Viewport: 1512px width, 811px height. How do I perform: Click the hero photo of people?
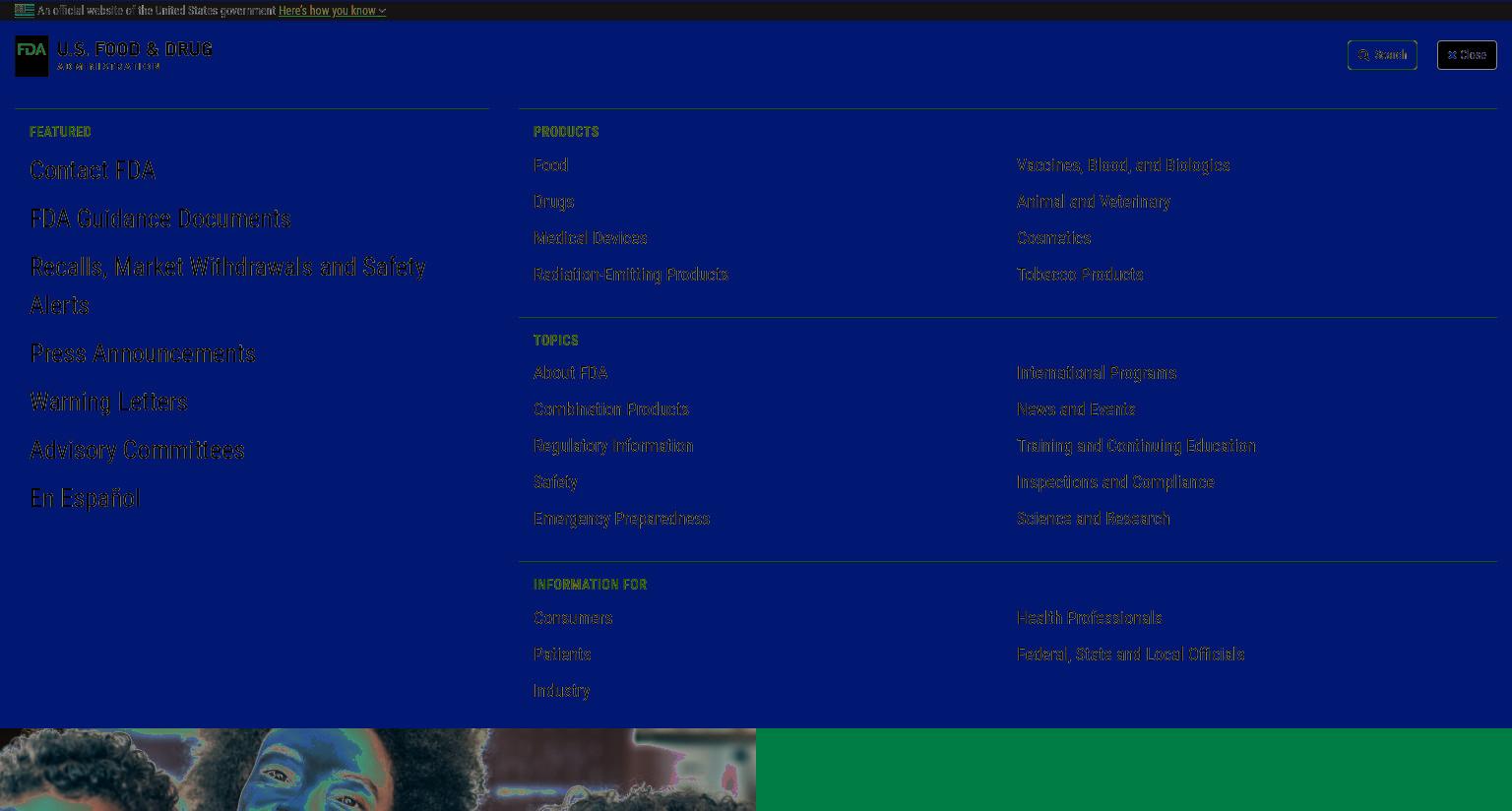pyautogui.click(x=378, y=770)
